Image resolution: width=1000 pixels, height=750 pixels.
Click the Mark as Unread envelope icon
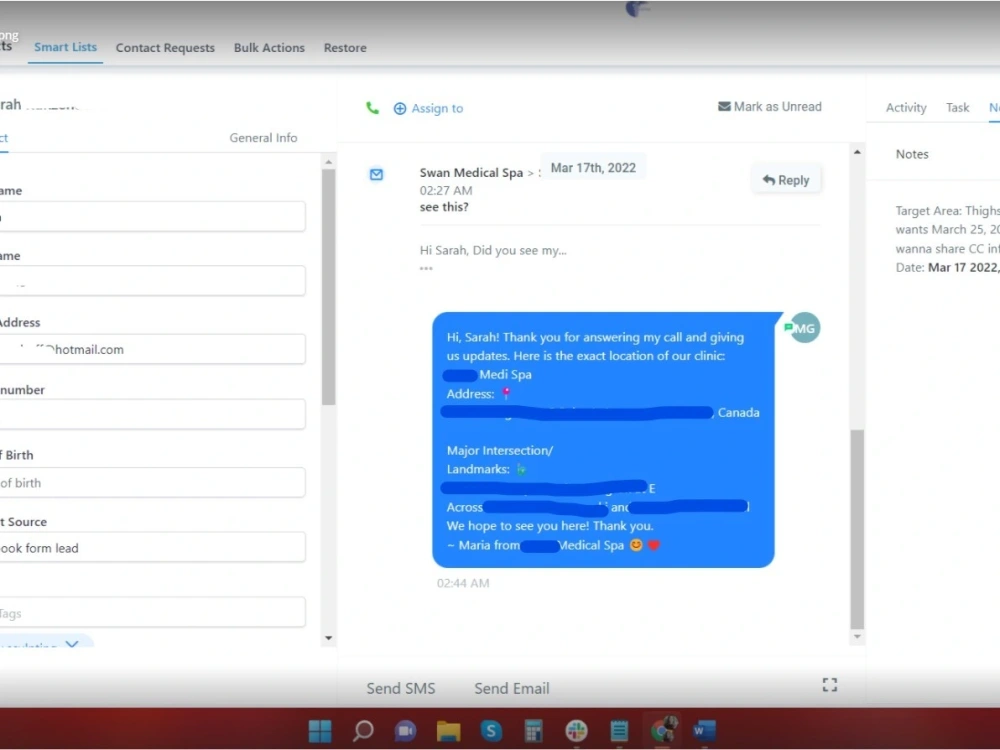(x=724, y=107)
